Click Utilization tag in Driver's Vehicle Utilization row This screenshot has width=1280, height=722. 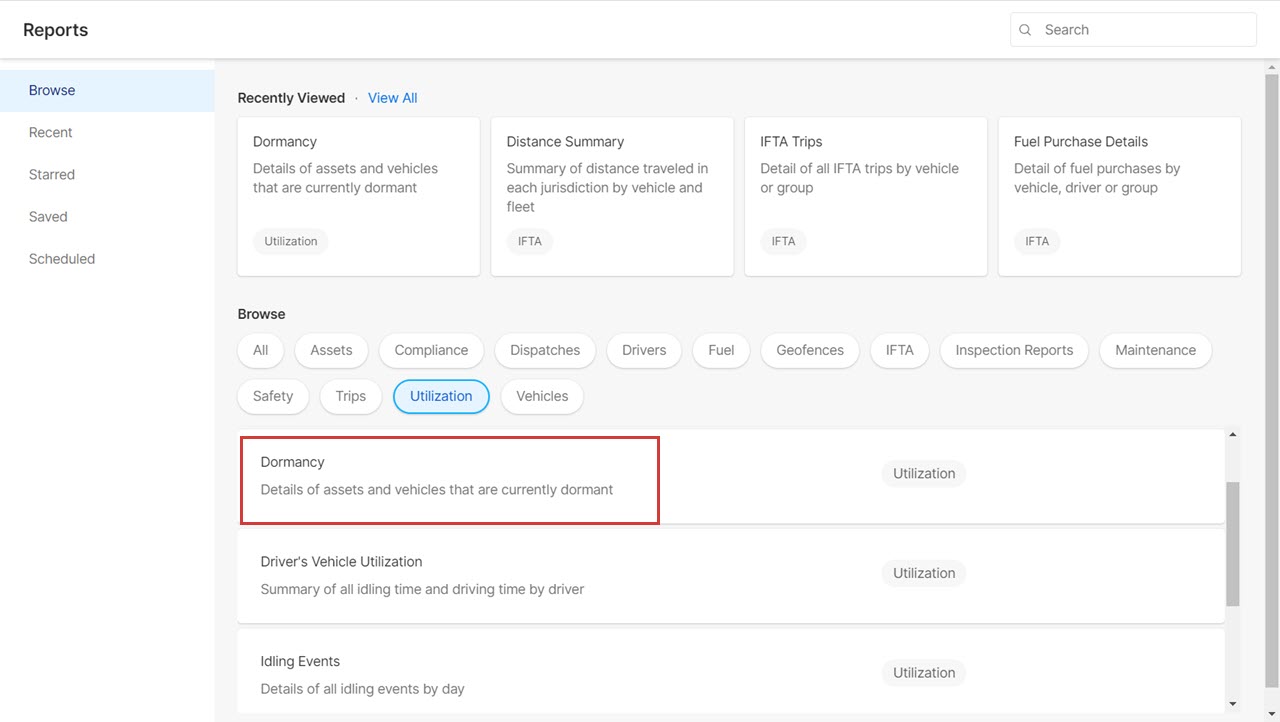tap(924, 573)
